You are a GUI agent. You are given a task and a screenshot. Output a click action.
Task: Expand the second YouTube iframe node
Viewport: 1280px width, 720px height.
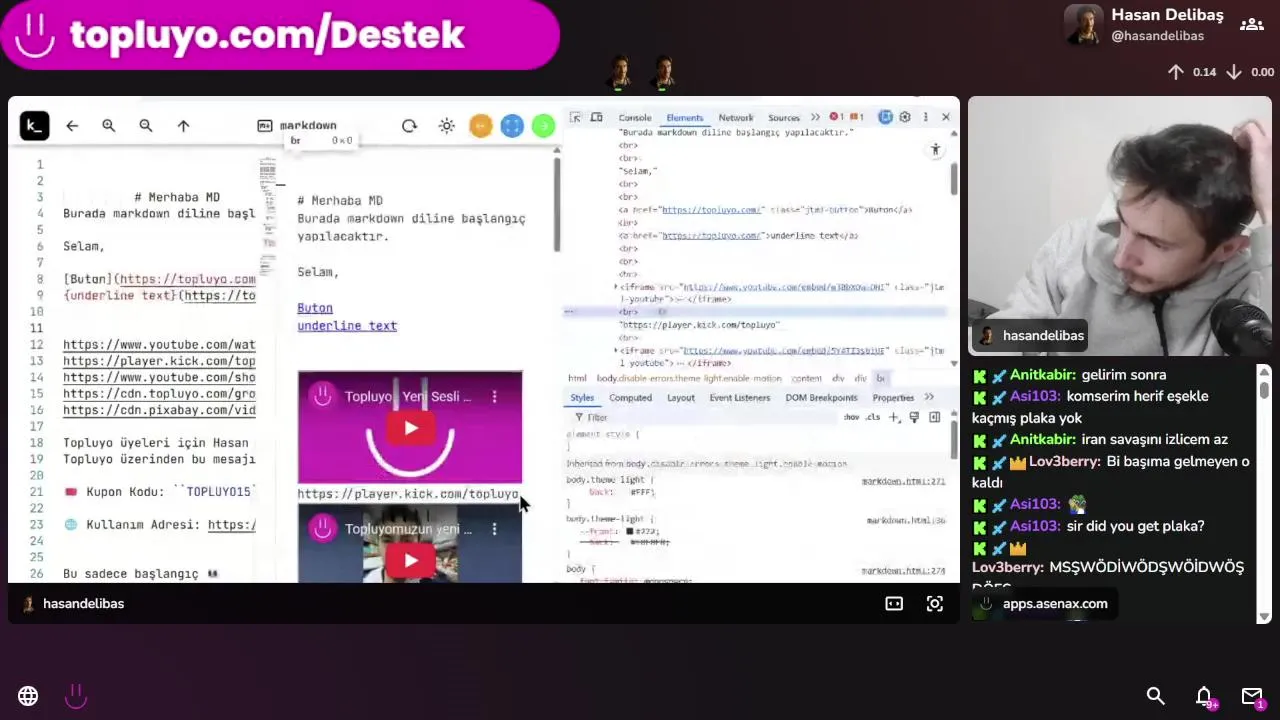[x=616, y=351]
